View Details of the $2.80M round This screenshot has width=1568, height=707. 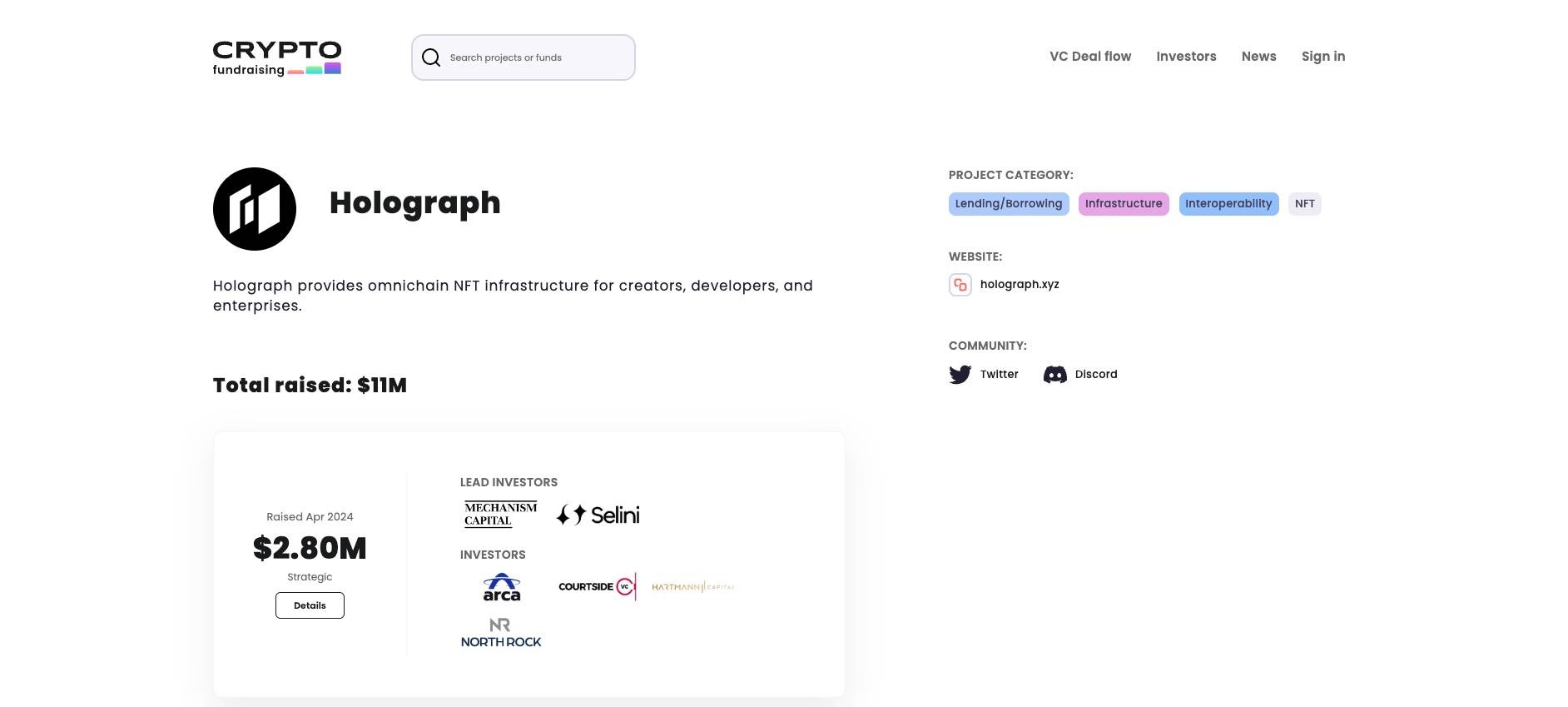[310, 605]
